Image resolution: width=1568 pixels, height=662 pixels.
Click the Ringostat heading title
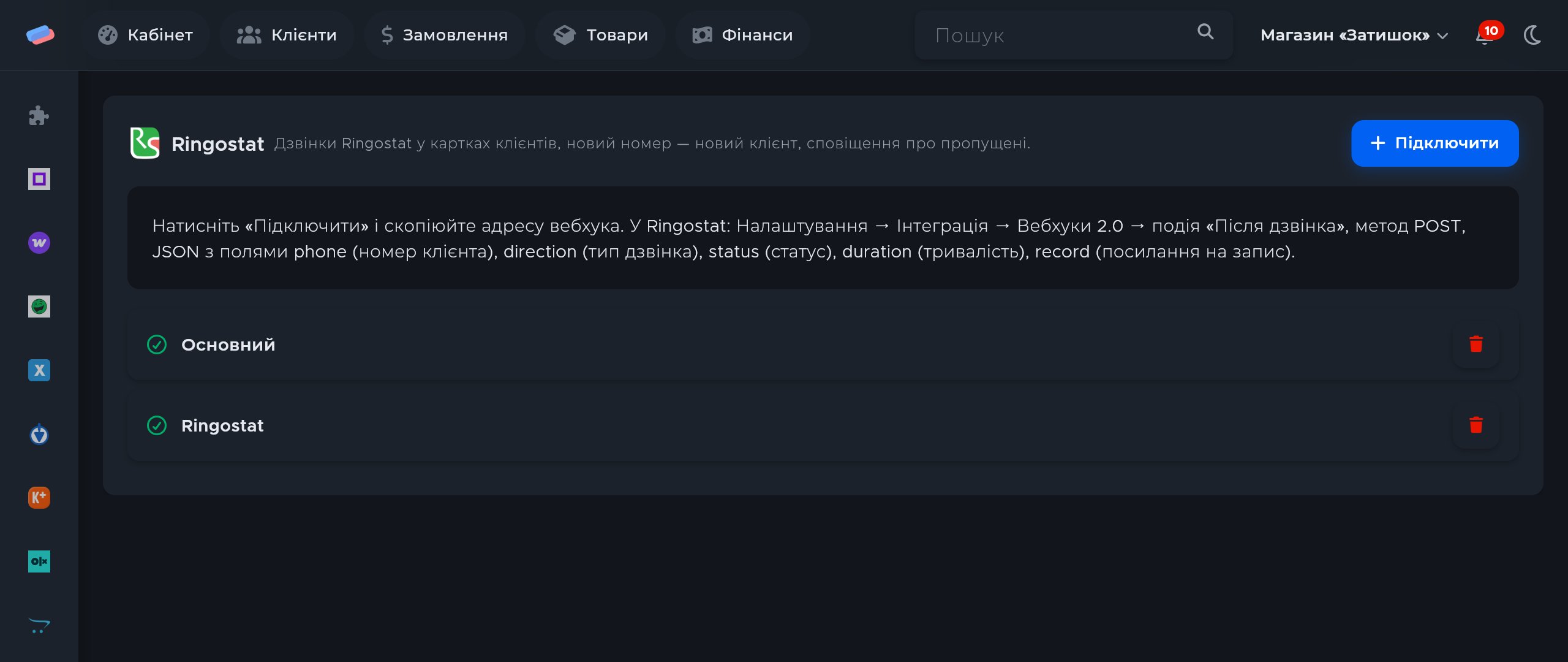point(217,143)
